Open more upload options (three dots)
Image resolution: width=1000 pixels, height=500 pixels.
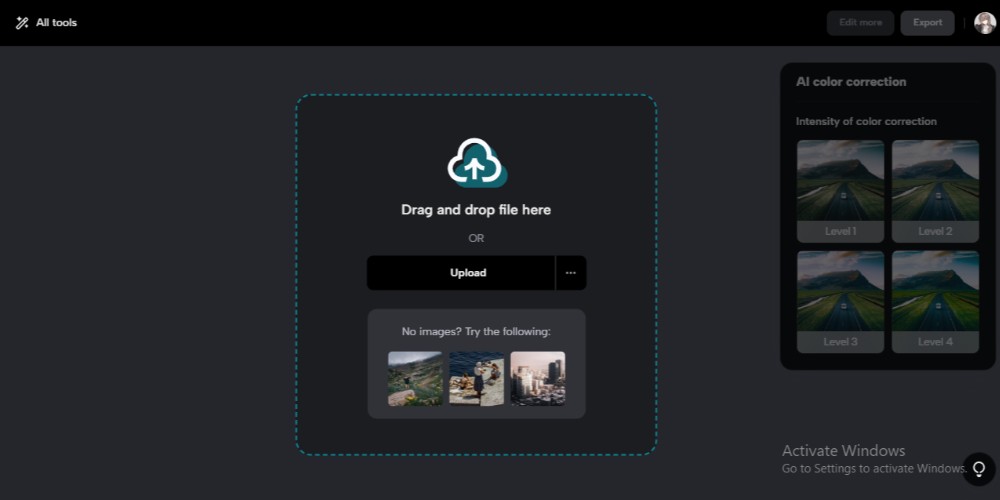click(571, 273)
